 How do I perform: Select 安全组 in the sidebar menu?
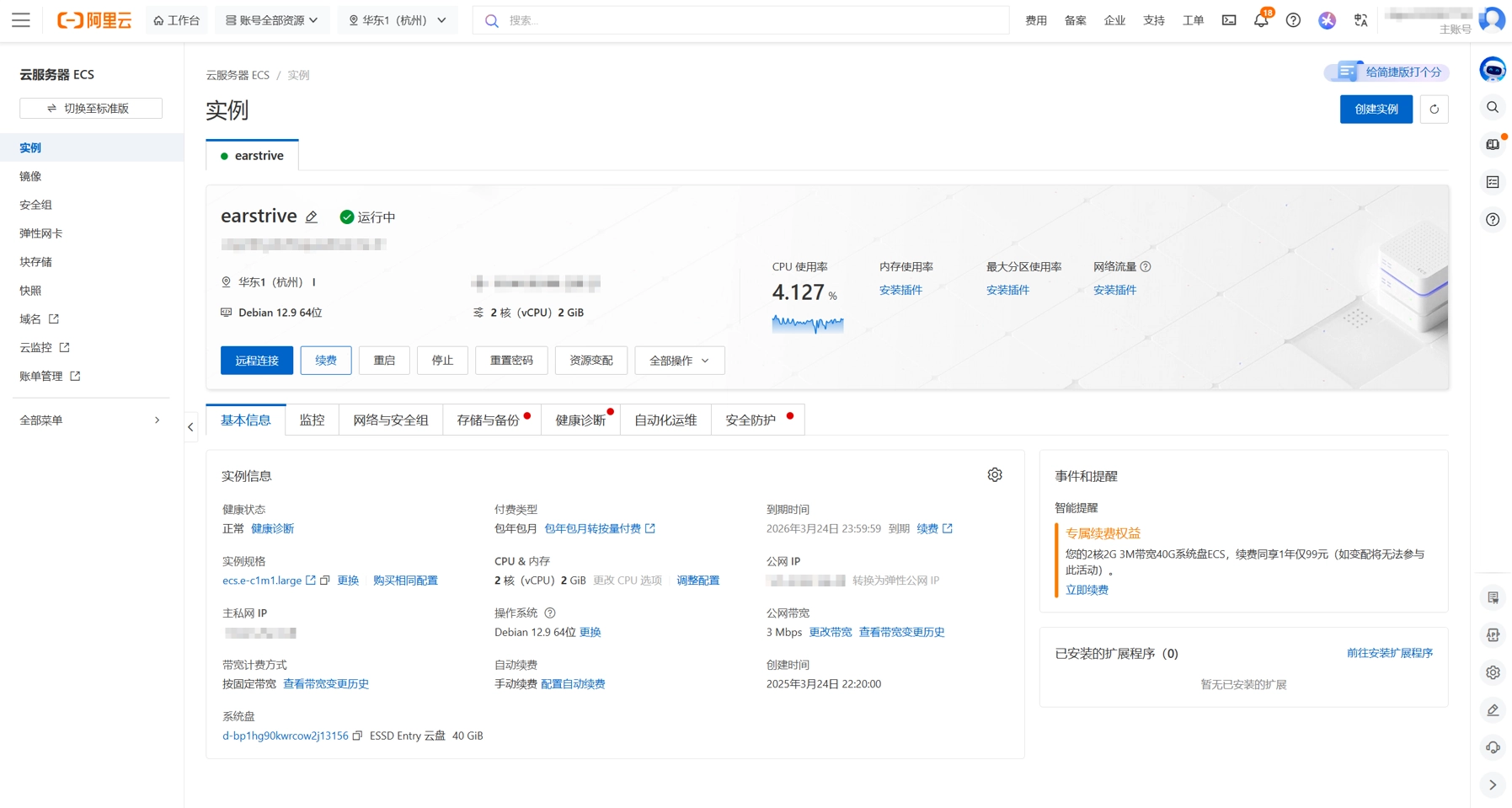35,205
